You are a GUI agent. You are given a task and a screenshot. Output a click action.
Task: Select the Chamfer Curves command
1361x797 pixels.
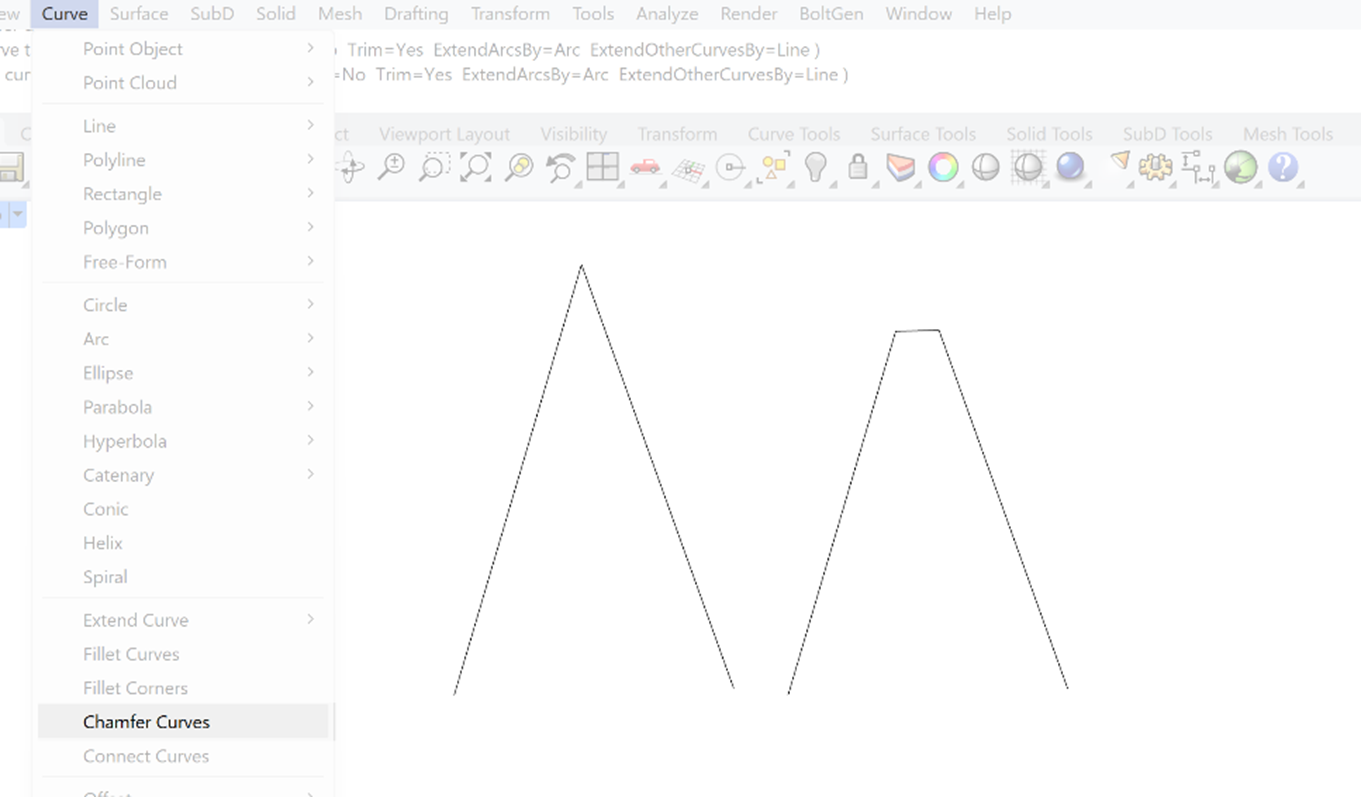point(146,721)
